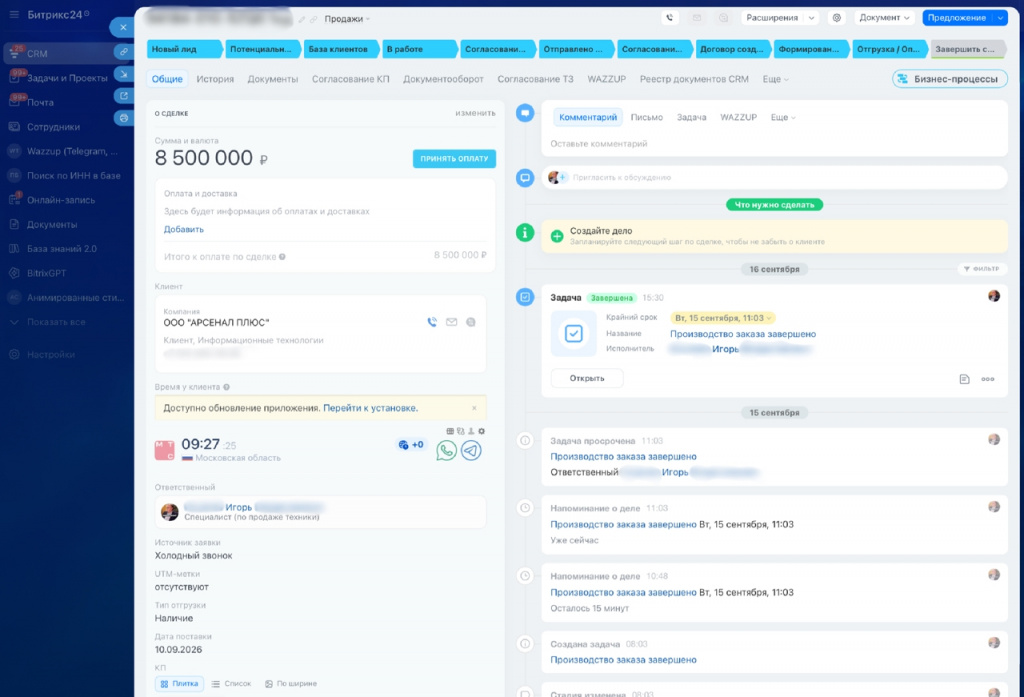This screenshot has height=697, width=1024.
Task: Expand the arrow next to Предложение button
Action: pyautogui.click(x=1000, y=18)
